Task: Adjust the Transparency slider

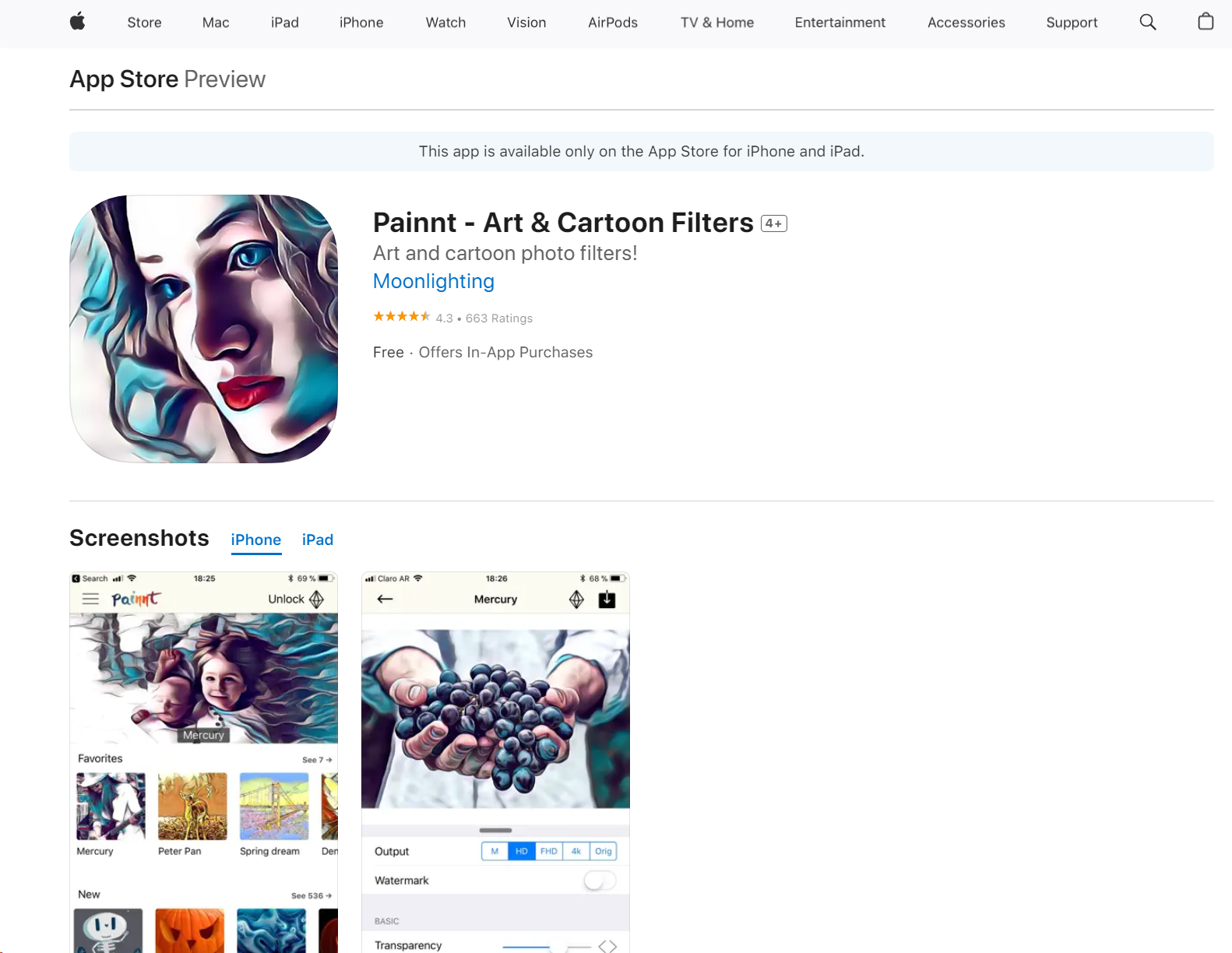Action: click(547, 947)
